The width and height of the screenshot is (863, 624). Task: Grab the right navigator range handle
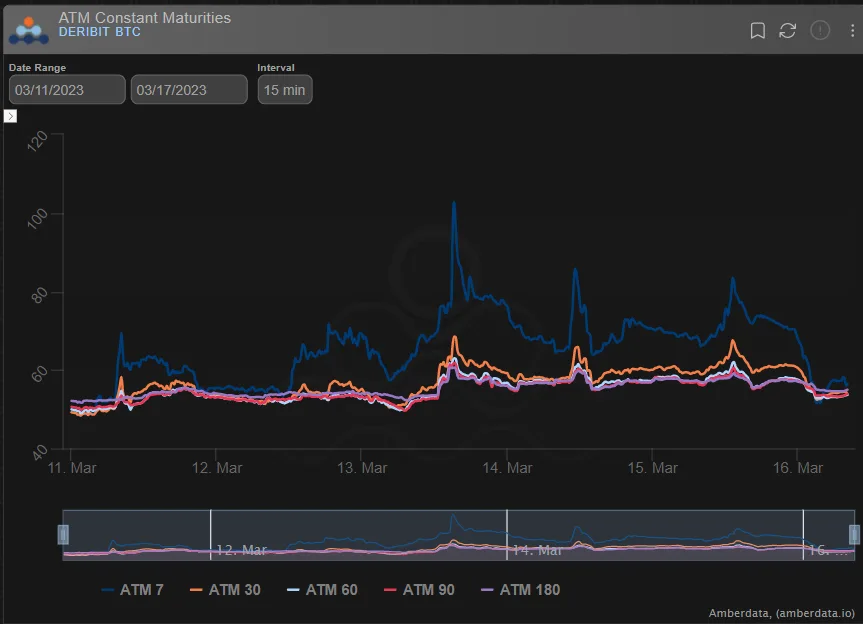click(x=854, y=534)
